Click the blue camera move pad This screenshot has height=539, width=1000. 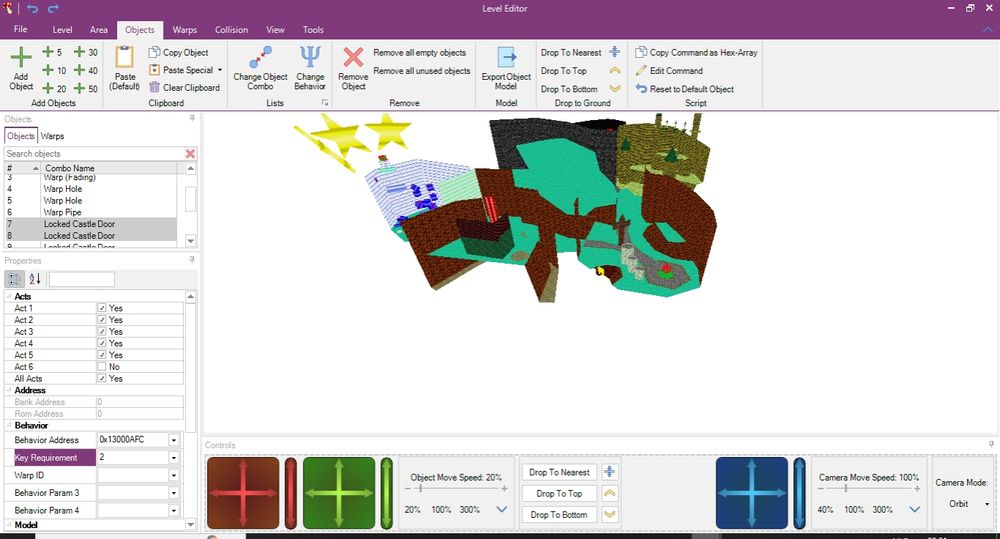tap(752, 493)
